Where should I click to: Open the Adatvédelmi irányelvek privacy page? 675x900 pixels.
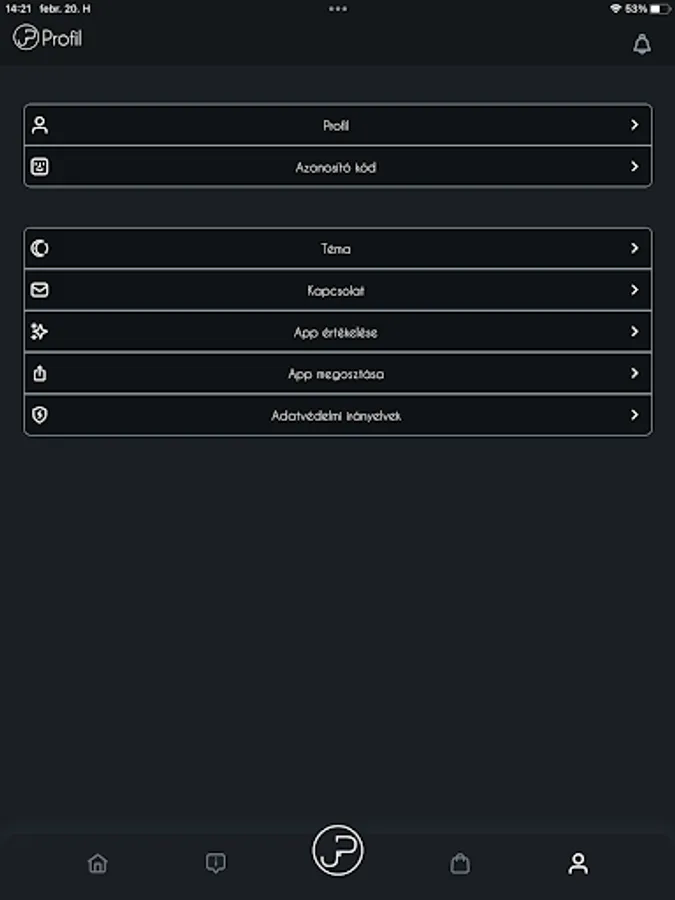tap(337, 414)
